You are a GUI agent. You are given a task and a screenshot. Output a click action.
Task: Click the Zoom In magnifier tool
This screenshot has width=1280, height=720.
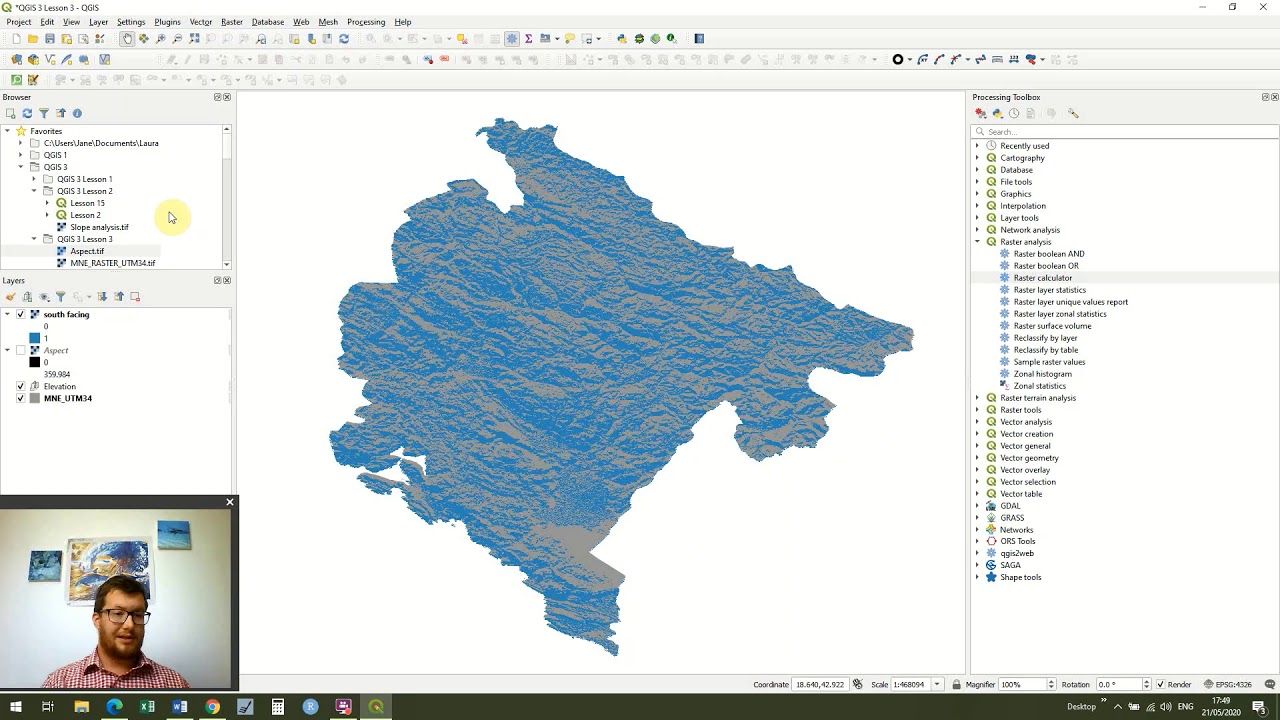click(x=161, y=39)
